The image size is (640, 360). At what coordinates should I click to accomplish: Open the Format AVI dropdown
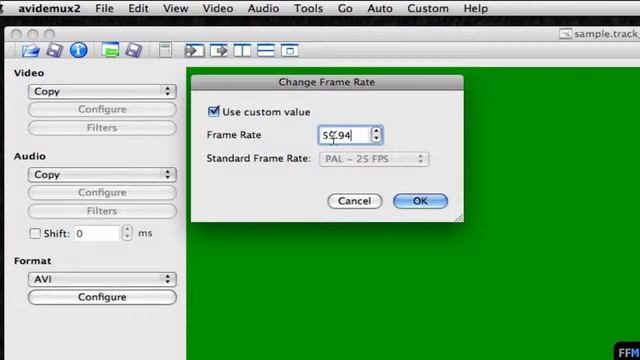102,279
